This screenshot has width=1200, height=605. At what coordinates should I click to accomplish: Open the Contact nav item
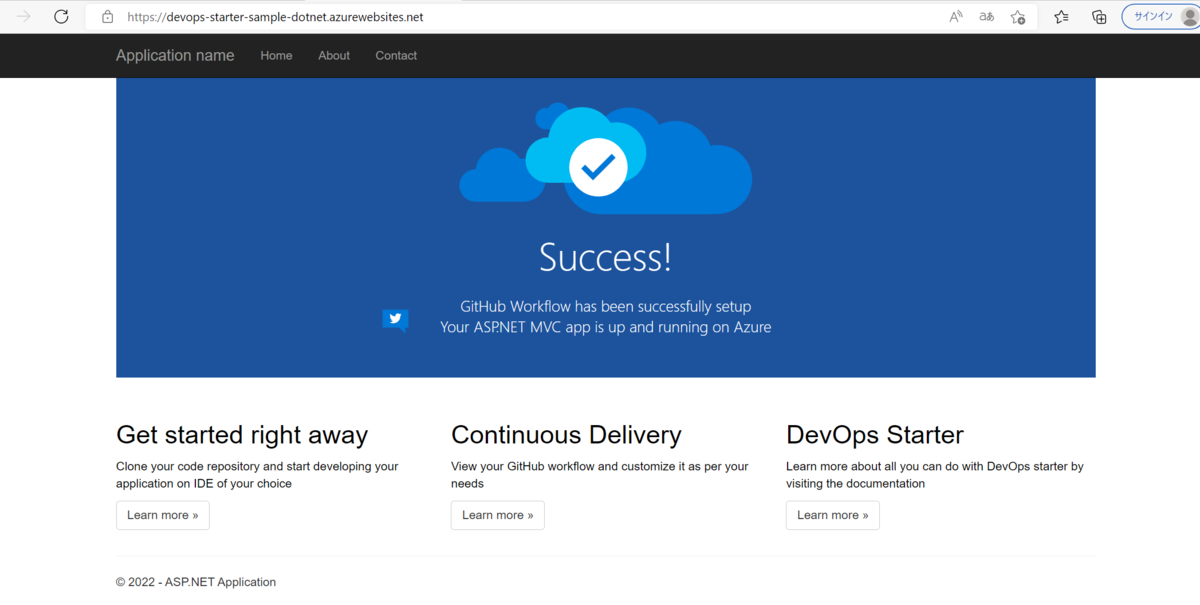(x=396, y=56)
